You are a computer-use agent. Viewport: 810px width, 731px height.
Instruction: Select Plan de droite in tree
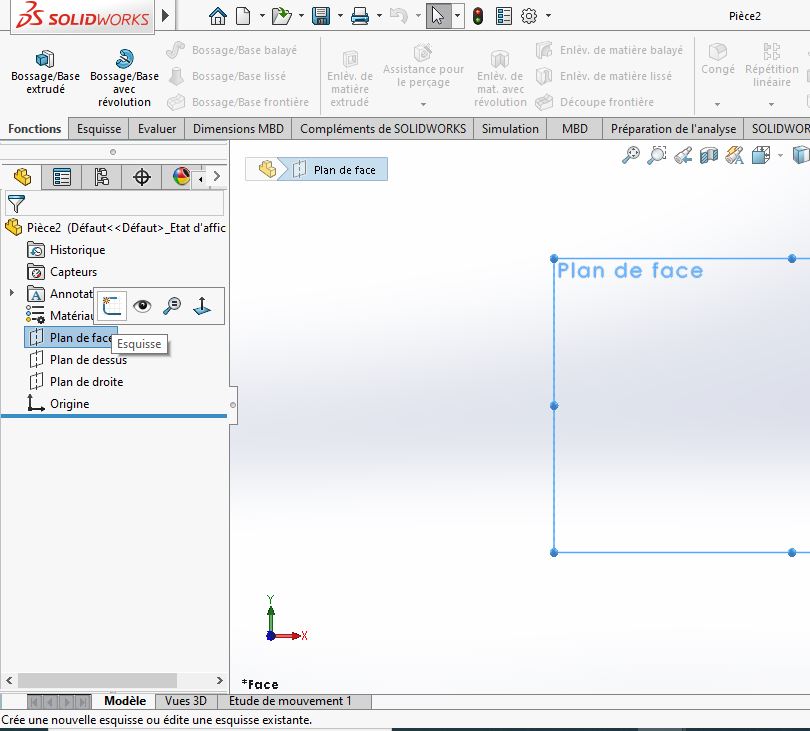pos(86,382)
